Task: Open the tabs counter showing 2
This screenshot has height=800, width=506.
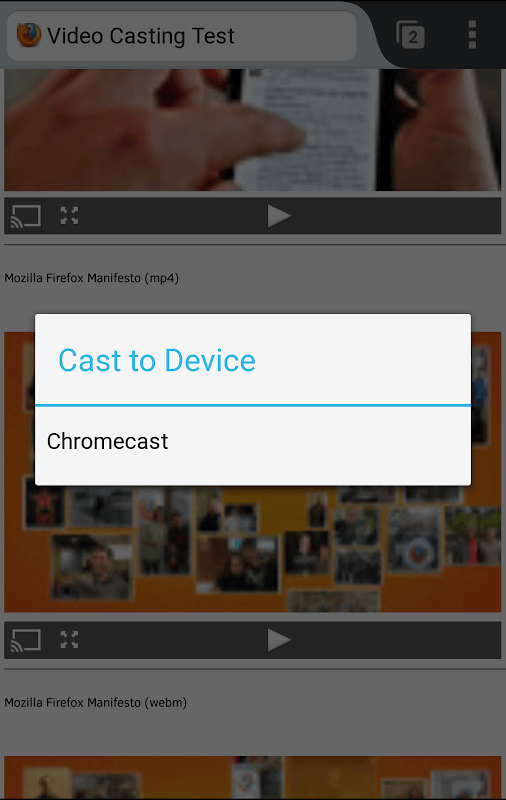Action: coord(411,35)
